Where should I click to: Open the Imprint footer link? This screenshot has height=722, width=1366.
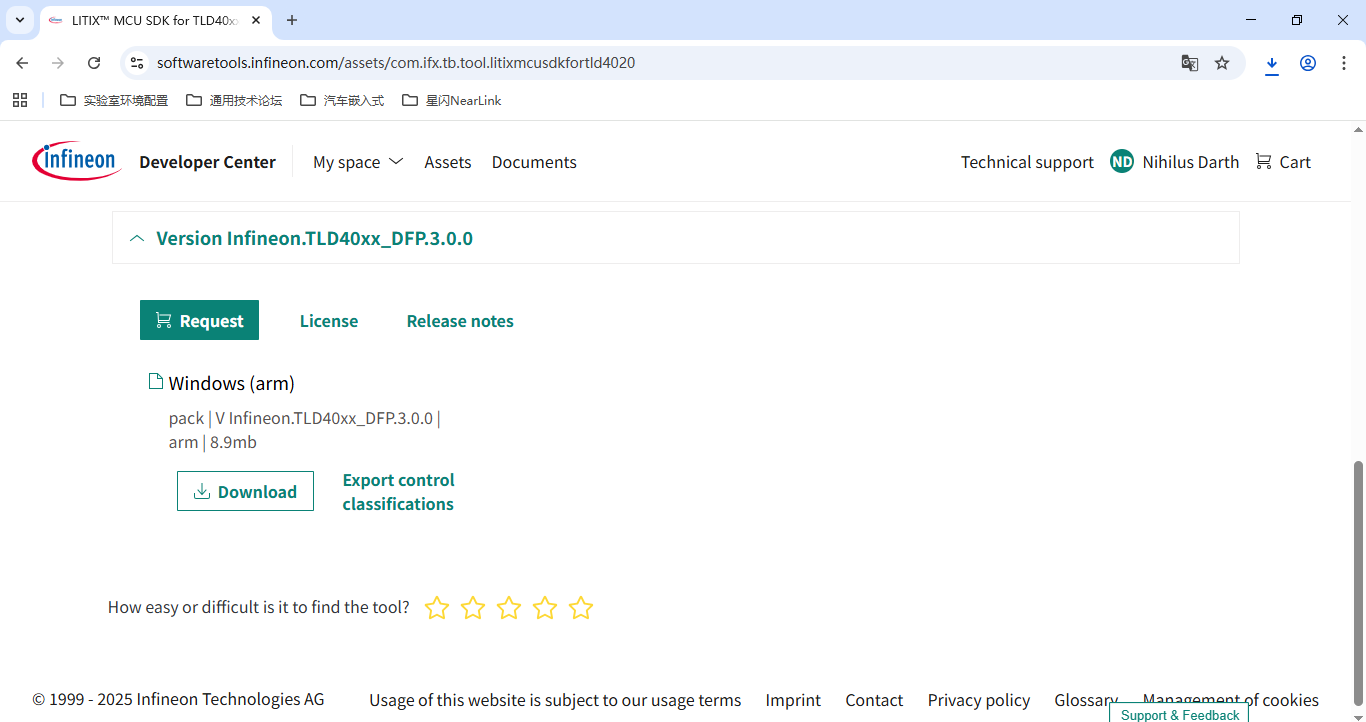[x=793, y=700]
